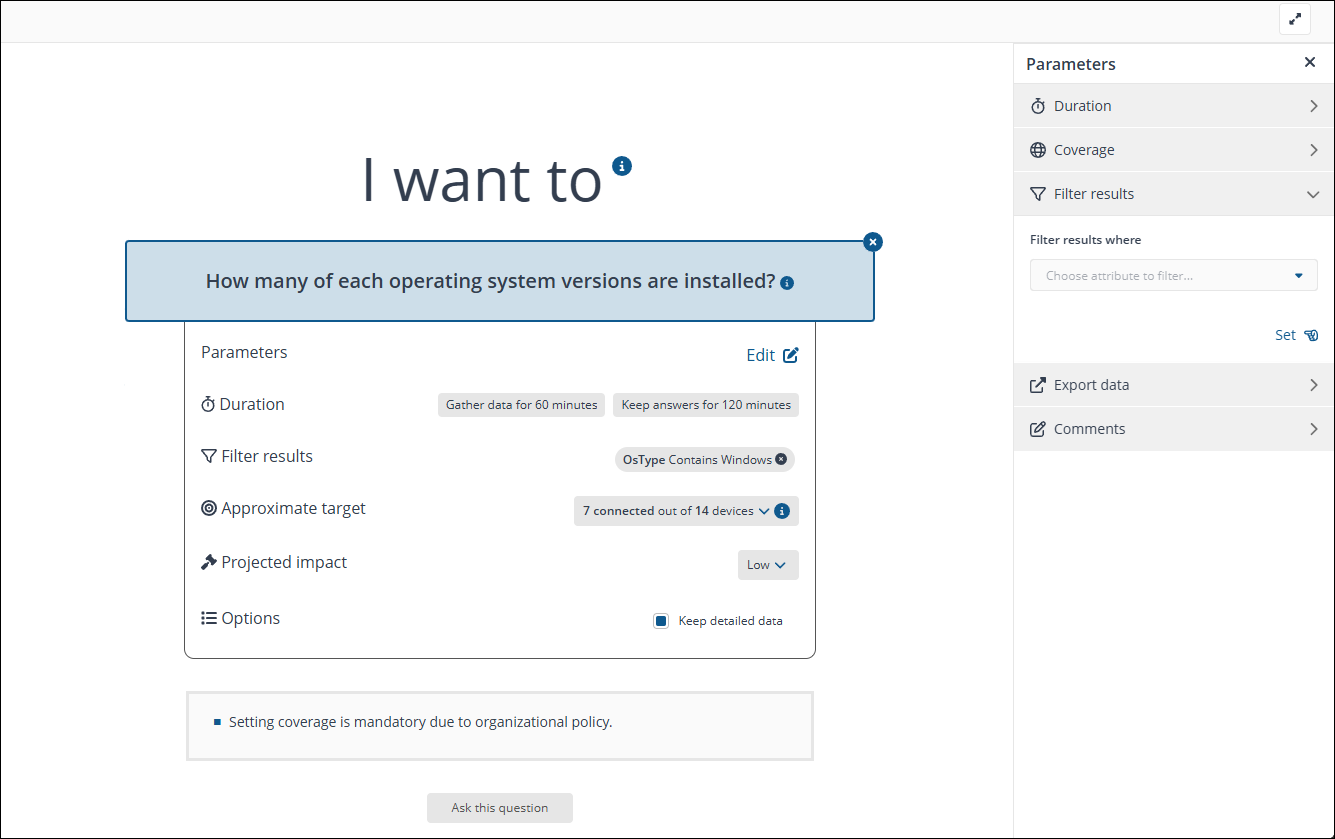
Task: Click the expand fullscreen arrows icon
Action: (1295, 19)
